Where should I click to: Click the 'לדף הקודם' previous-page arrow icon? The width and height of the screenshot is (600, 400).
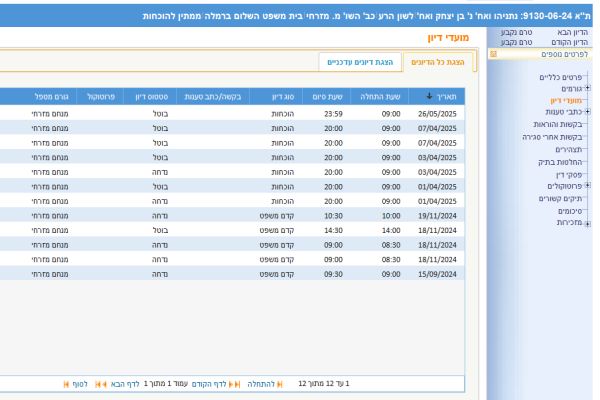[x=235, y=384]
